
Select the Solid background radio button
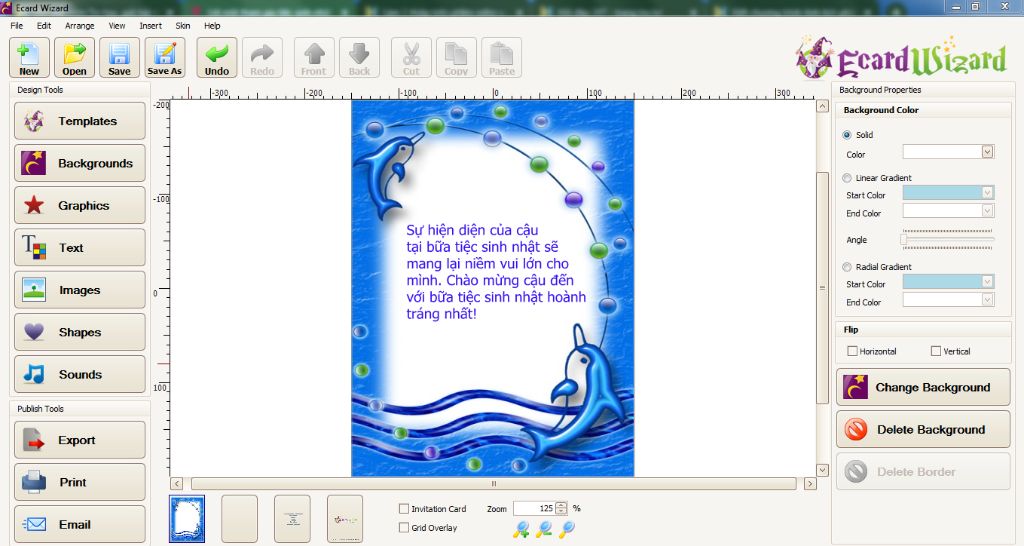click(847, 135)
